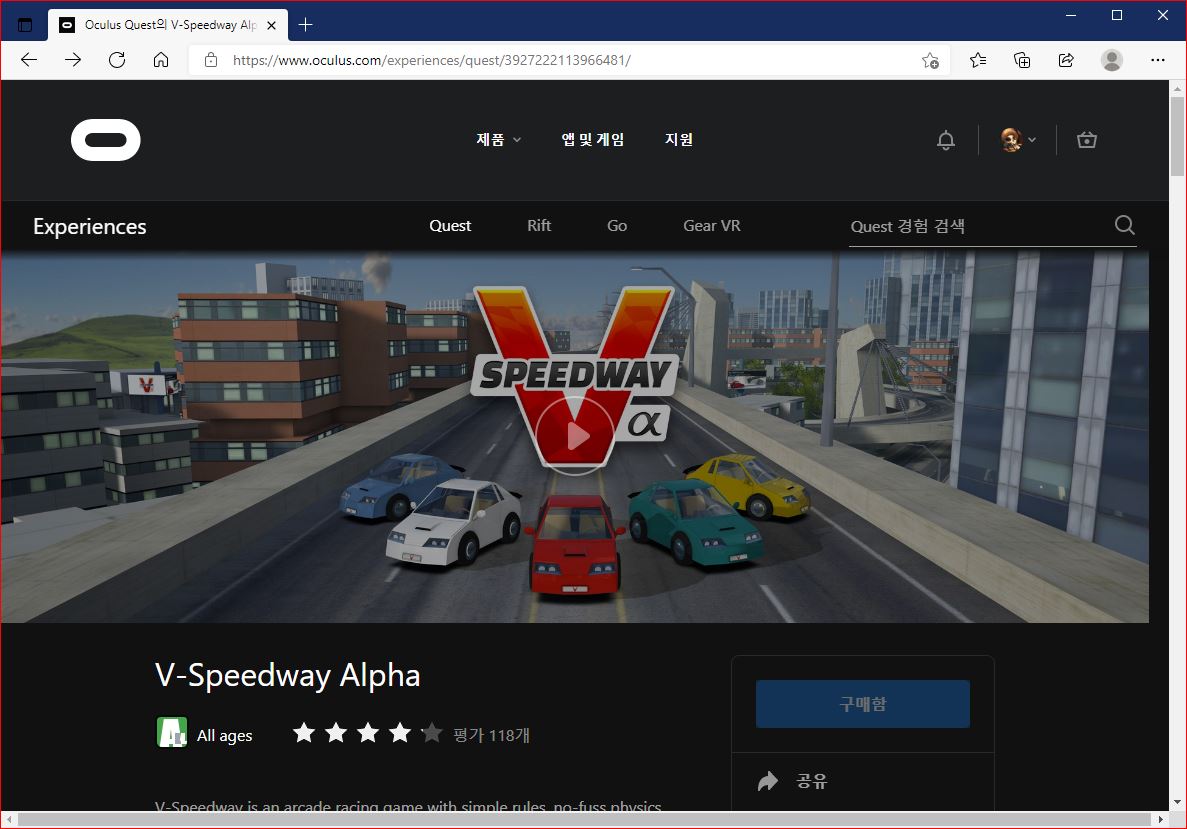1187x829 pixels.
Task: Open the Favorites list
Action: point(978,60)
